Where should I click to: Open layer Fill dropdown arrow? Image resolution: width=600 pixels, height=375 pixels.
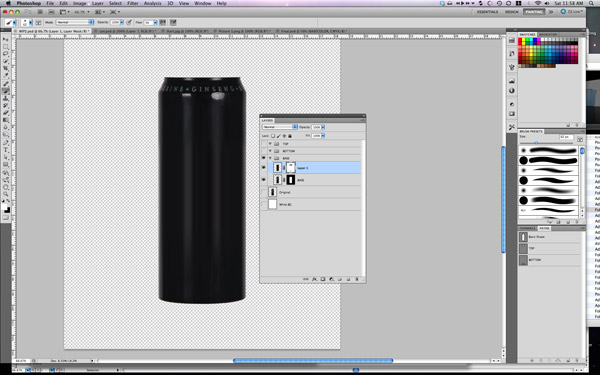tap(323, 136)
